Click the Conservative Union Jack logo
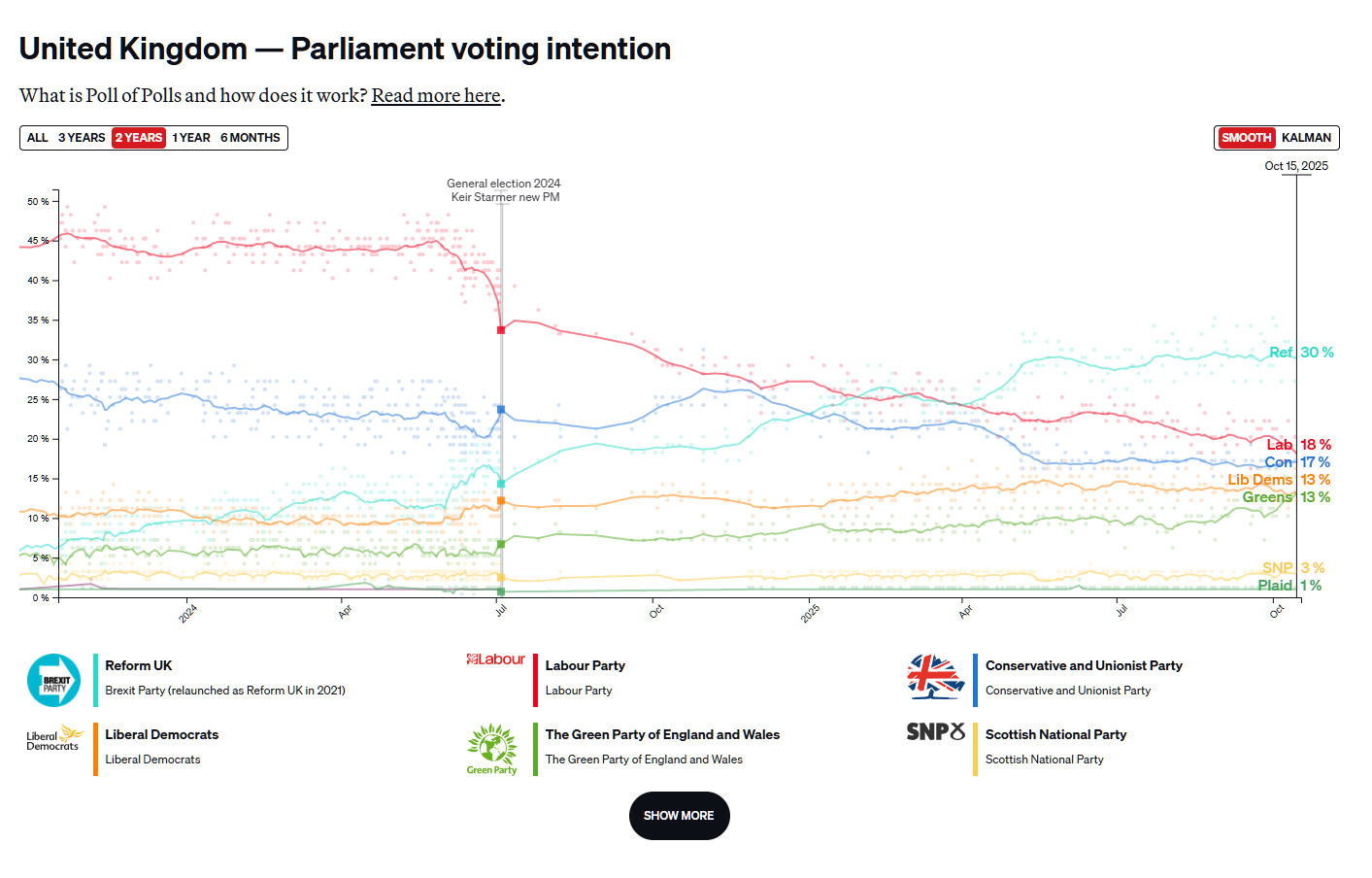This screenshot has height=878, width=1372. (x=935, y=677)
